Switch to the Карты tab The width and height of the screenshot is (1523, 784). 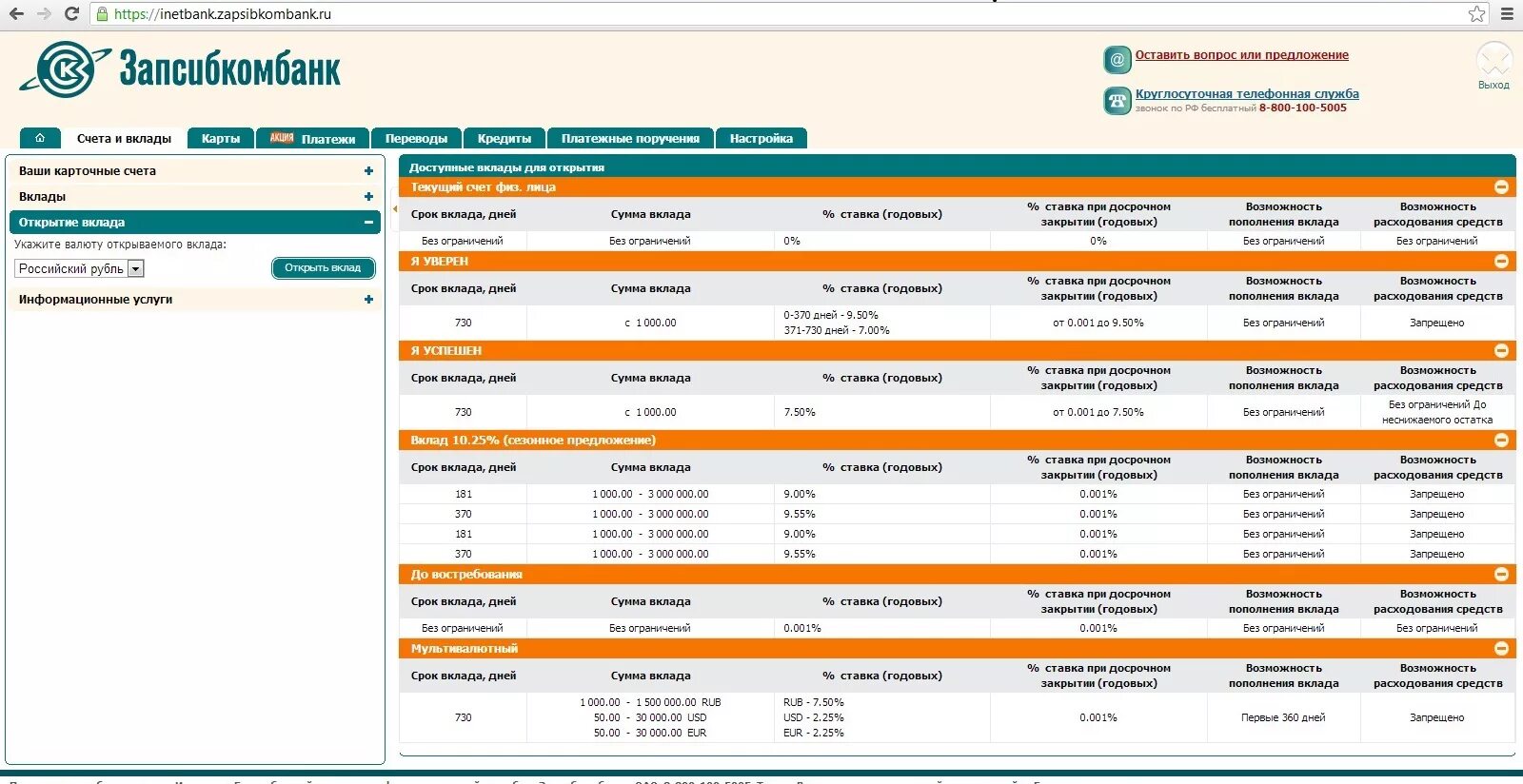coord(221,138)
